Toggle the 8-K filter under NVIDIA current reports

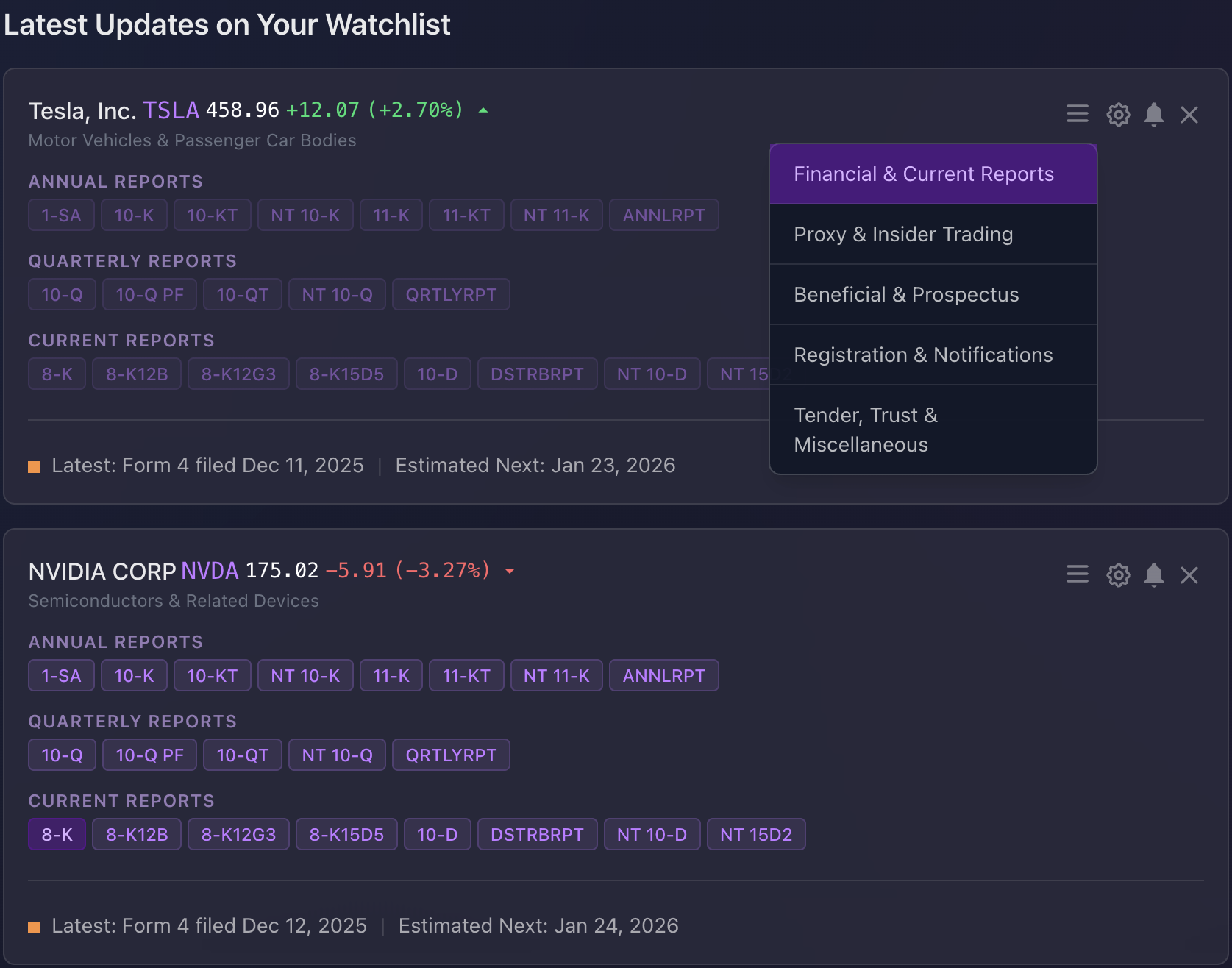click(57, 834)
